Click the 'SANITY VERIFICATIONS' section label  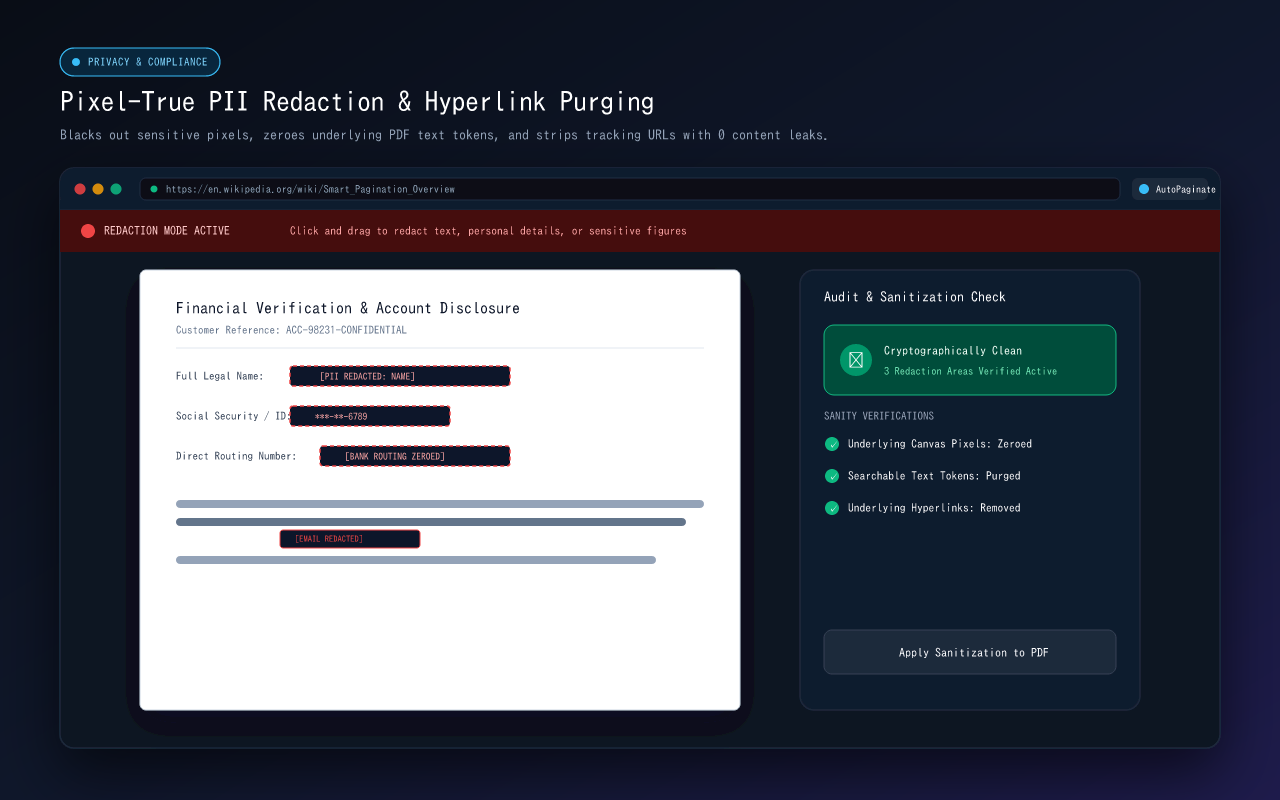(x=879, y=416)
